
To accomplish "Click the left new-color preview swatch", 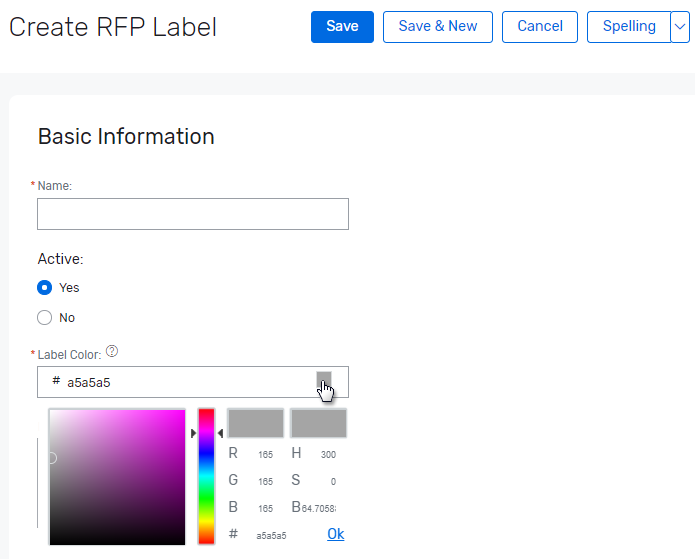I will click(256, 423).
